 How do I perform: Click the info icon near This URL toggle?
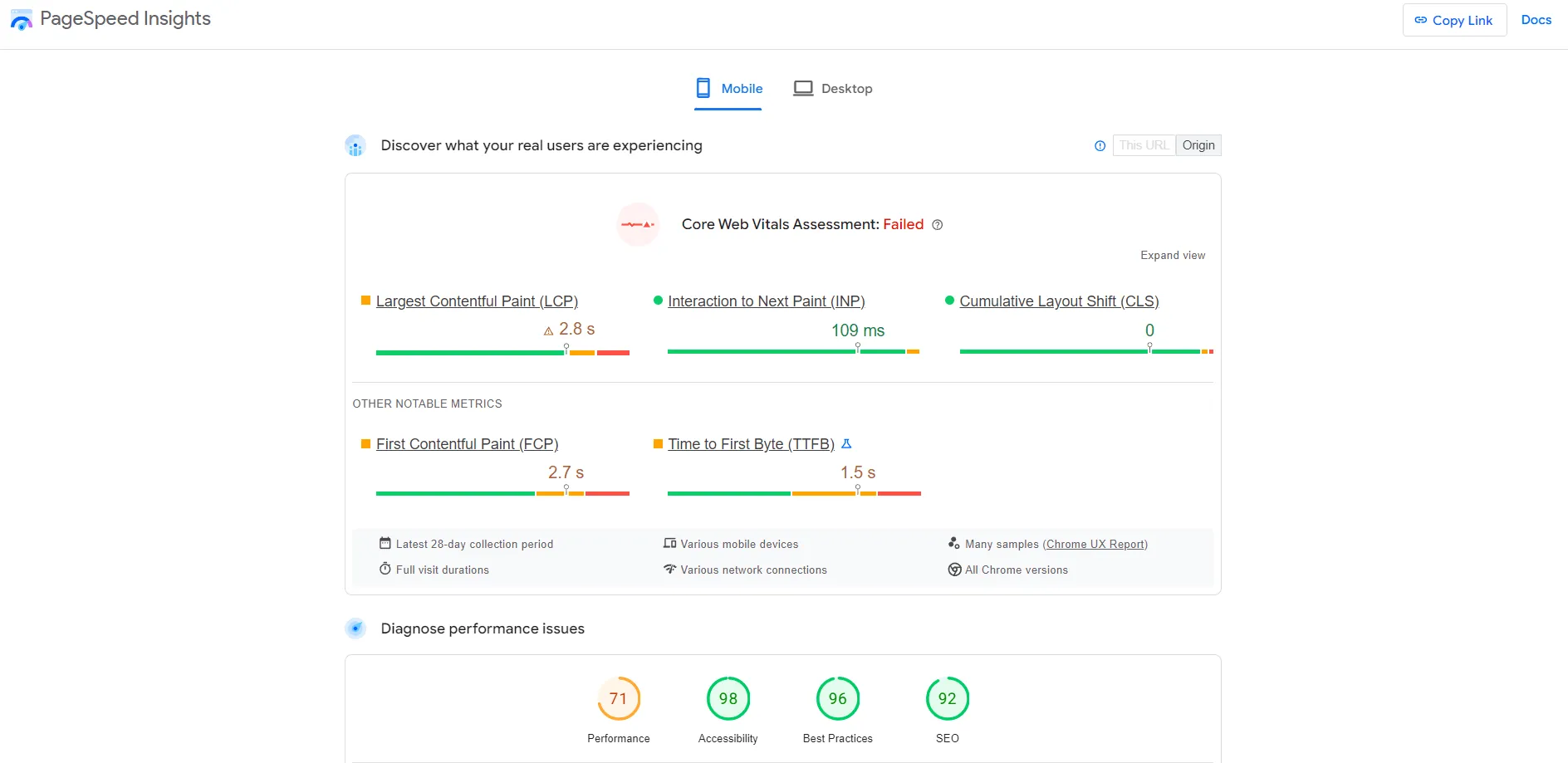click(1099, 145)
